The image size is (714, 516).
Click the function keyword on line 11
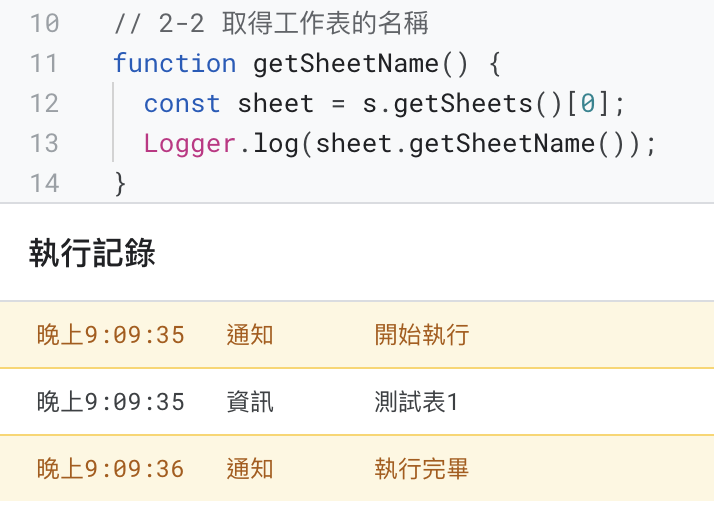tap(175, 63)
